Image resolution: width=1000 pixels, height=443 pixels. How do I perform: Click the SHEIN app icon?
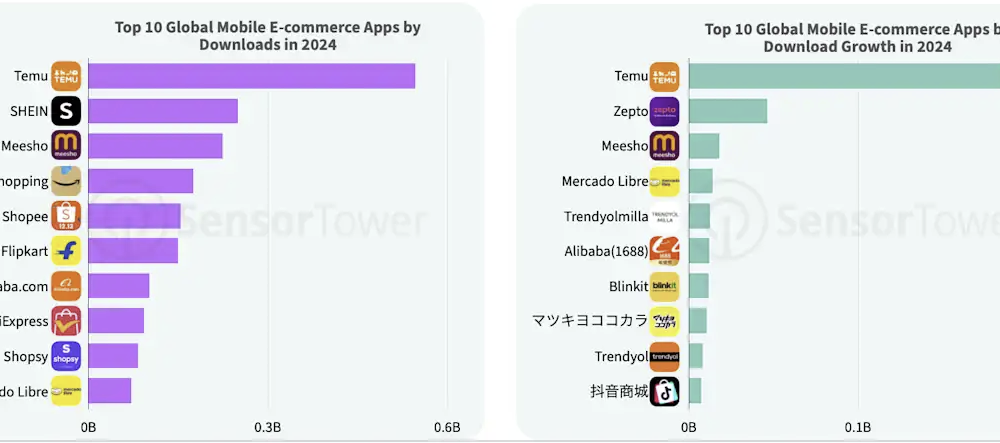point(66,111)
